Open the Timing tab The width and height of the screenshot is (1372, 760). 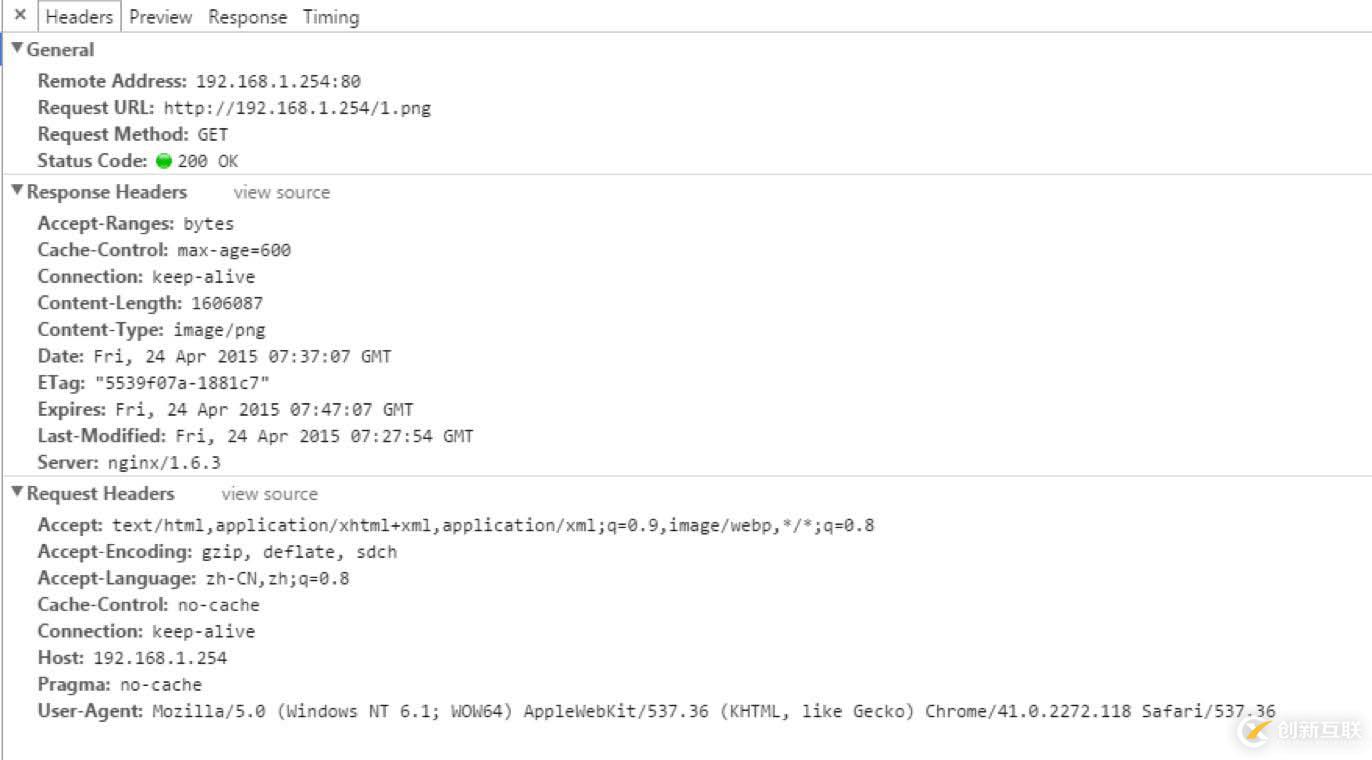[x=331, y=17]
